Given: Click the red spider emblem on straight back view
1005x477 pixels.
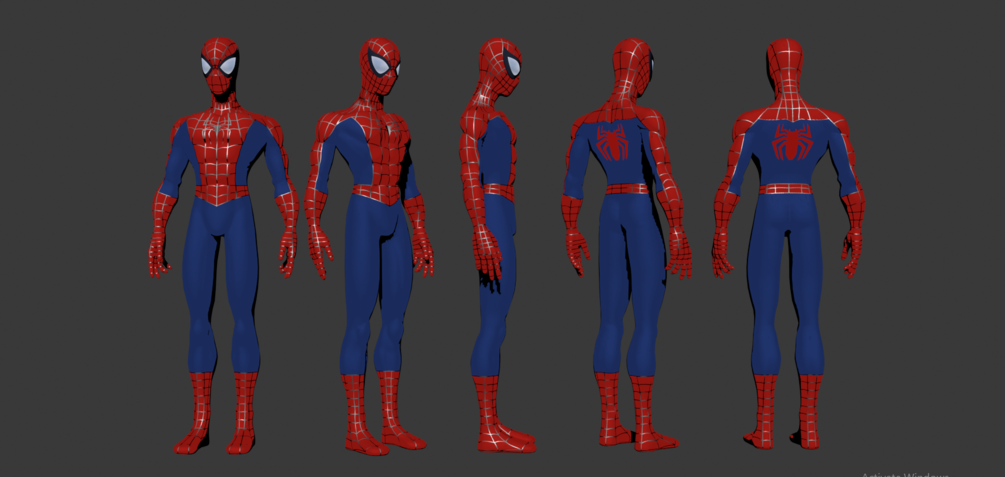Looking at the screenshot, I should point(792,142).
